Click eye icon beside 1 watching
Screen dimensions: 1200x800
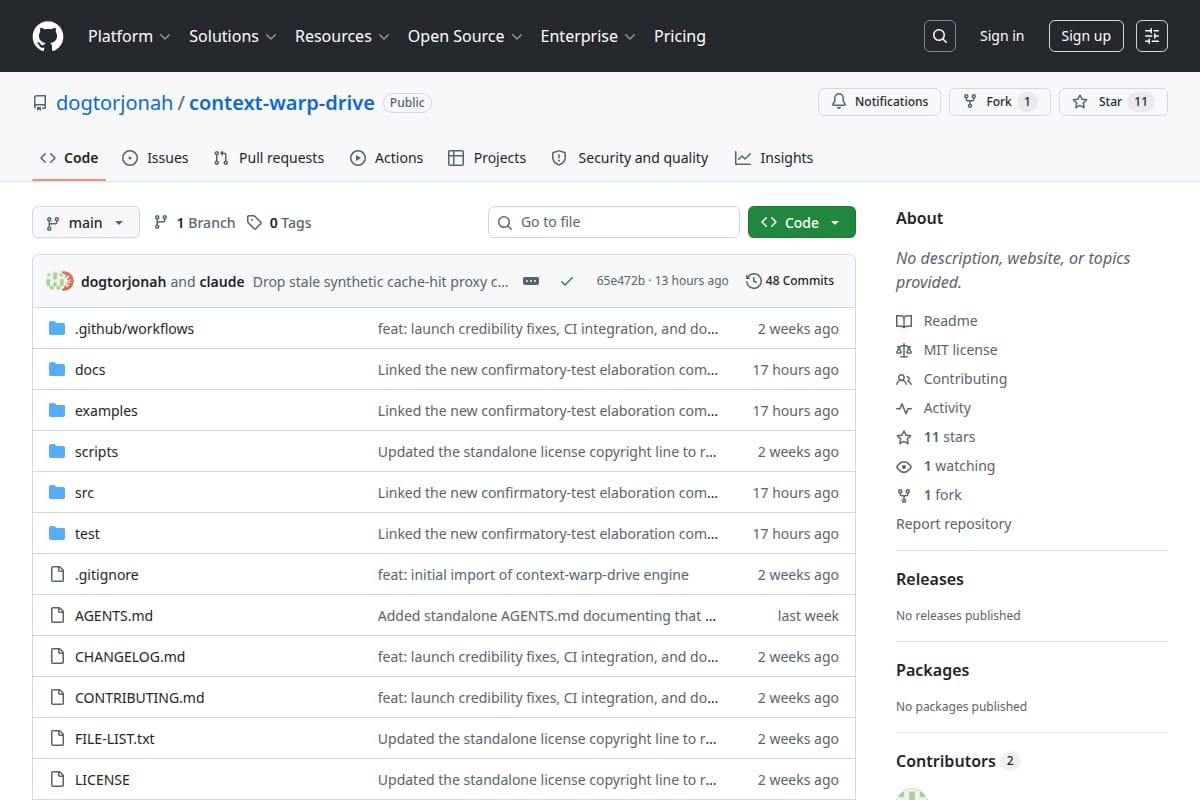tap(904, 466)
